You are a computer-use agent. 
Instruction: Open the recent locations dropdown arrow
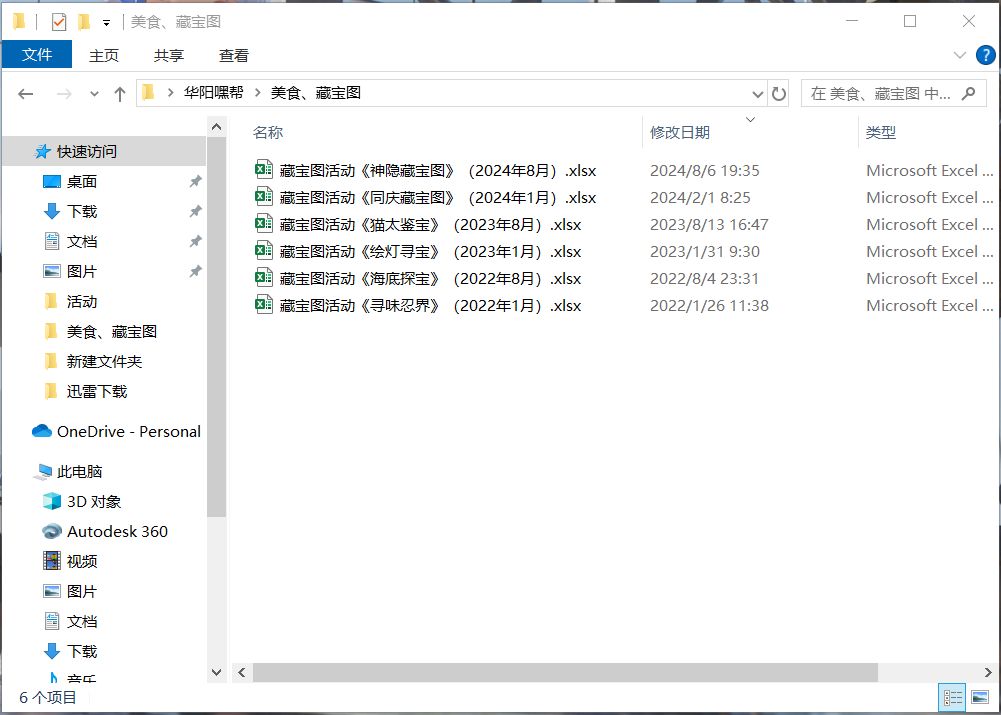coord(94,94)
